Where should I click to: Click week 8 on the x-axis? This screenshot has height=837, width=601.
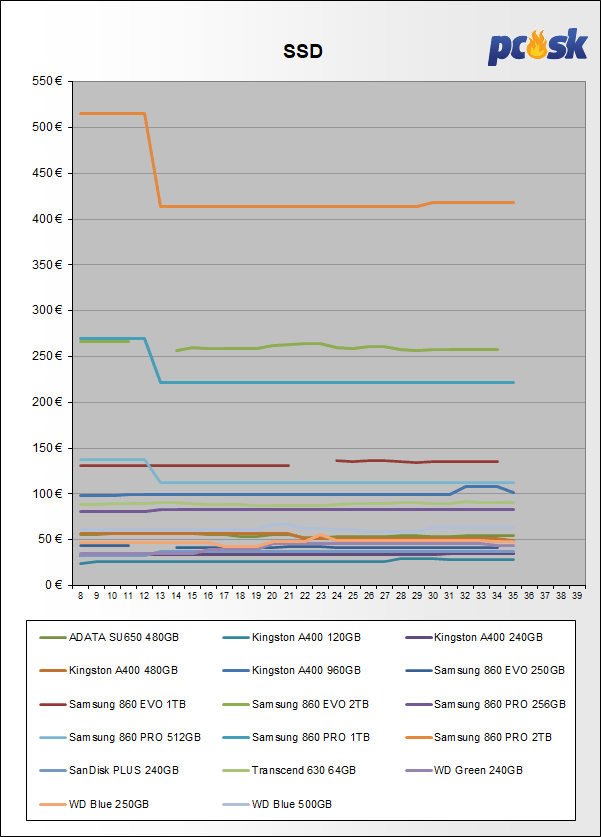[81, 596]
